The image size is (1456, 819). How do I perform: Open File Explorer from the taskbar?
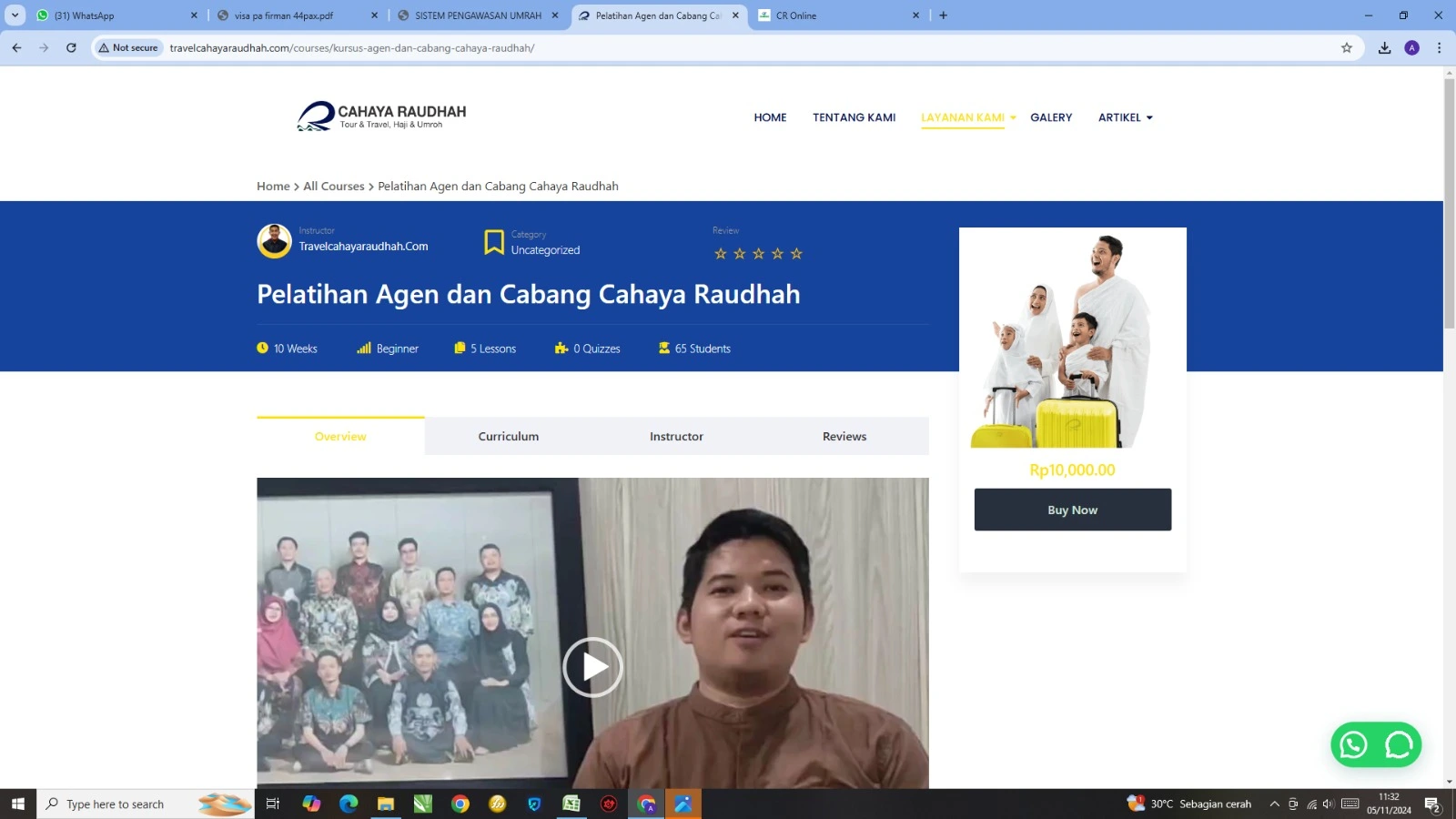click(386, 804)
